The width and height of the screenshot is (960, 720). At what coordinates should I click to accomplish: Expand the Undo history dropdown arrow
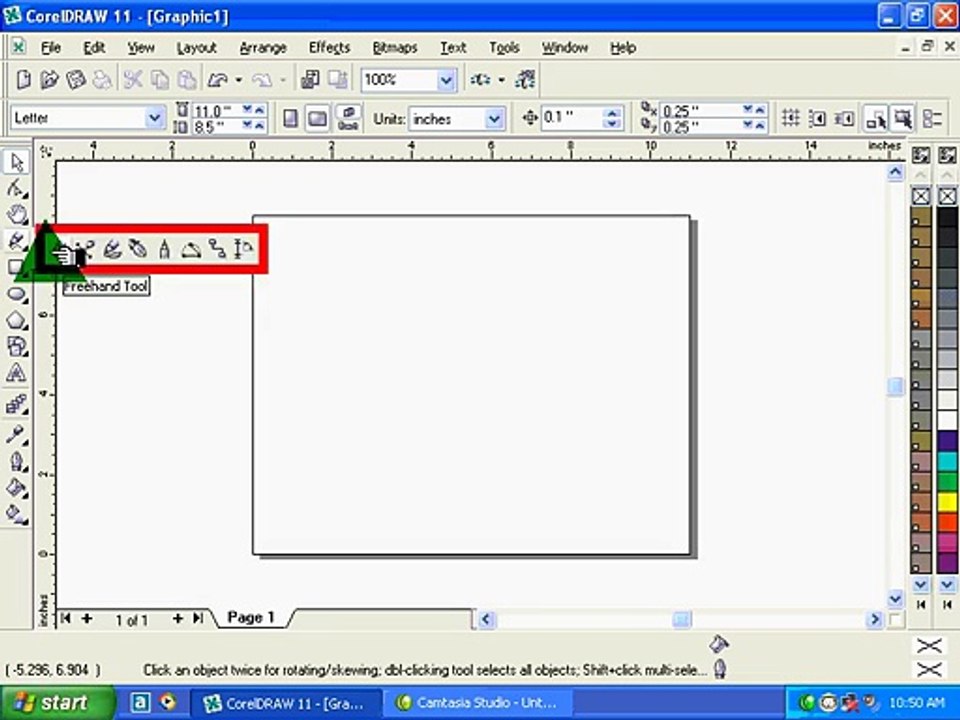pyautogui.click(x=239, y=80)
